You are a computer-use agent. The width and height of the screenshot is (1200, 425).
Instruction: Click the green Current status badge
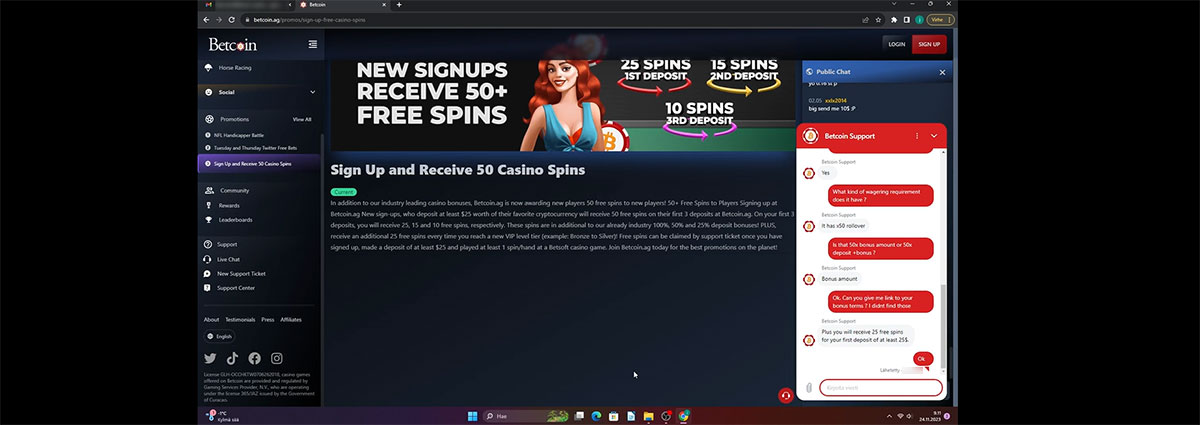[343, 191]
